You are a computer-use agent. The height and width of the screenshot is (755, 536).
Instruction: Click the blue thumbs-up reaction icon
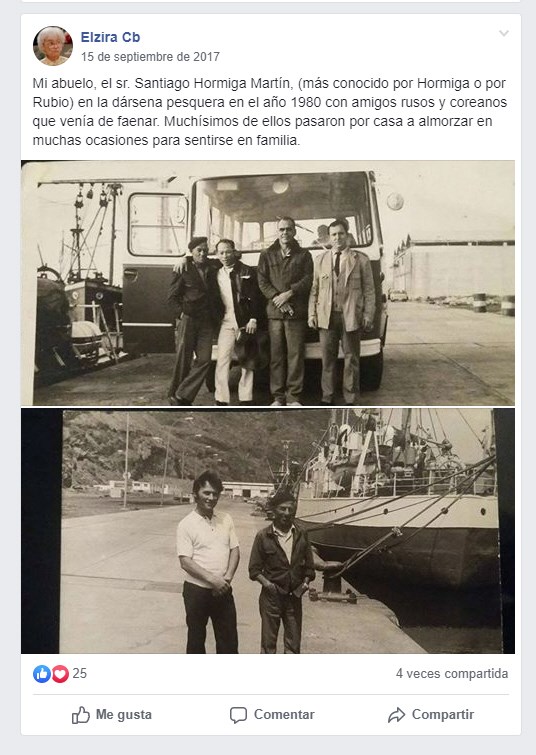tap(42, 674)
